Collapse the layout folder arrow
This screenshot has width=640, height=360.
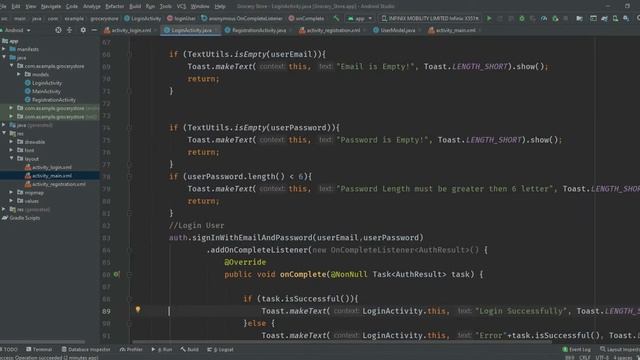(11, 158)
